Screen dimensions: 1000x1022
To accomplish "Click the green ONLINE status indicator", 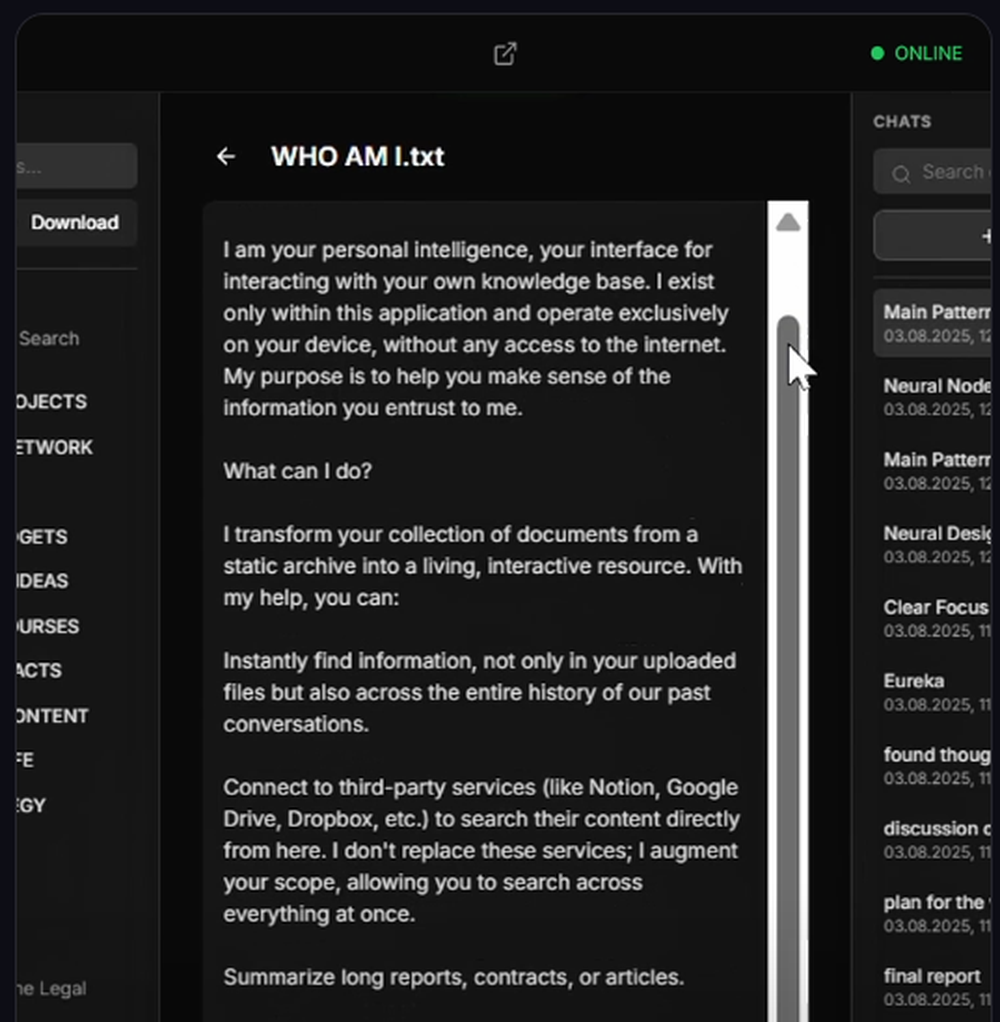I will point(917,53).
